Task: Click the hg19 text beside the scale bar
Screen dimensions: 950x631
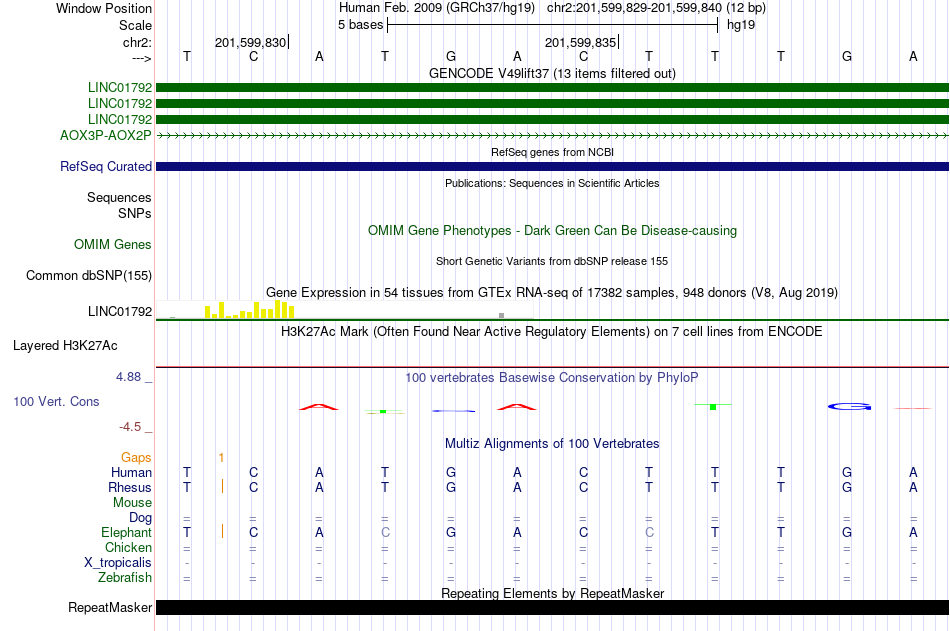Action: pyautogui.click(x=740, y=25)
